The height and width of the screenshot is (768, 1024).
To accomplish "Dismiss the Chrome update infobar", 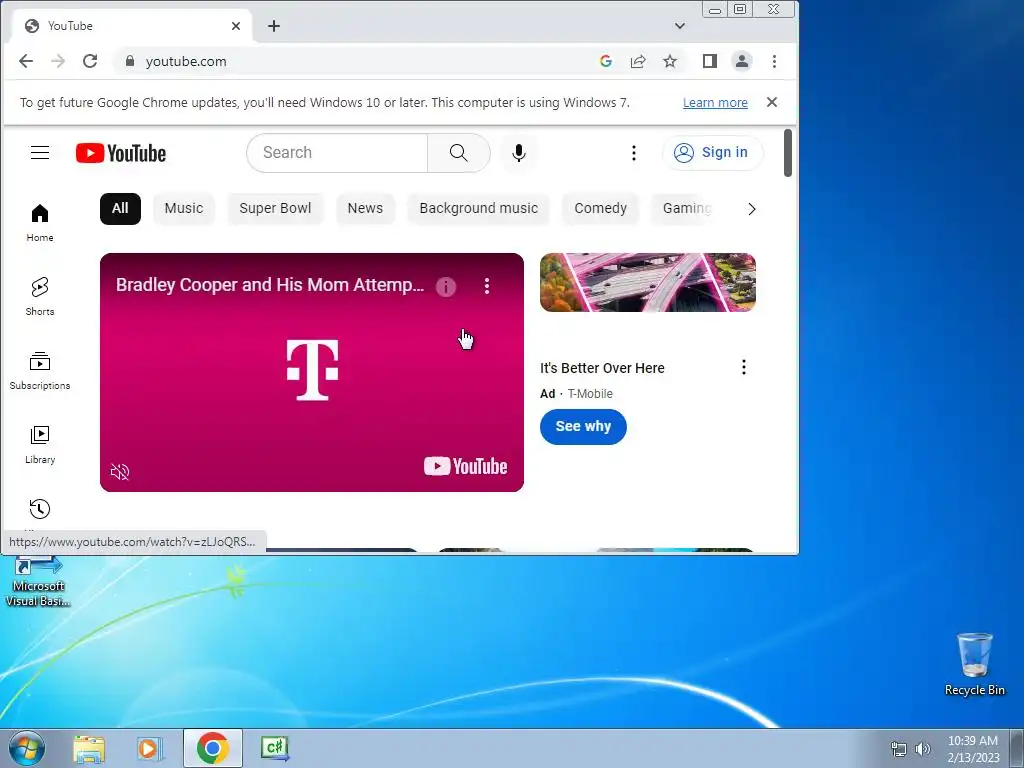I will pos(772,103).
